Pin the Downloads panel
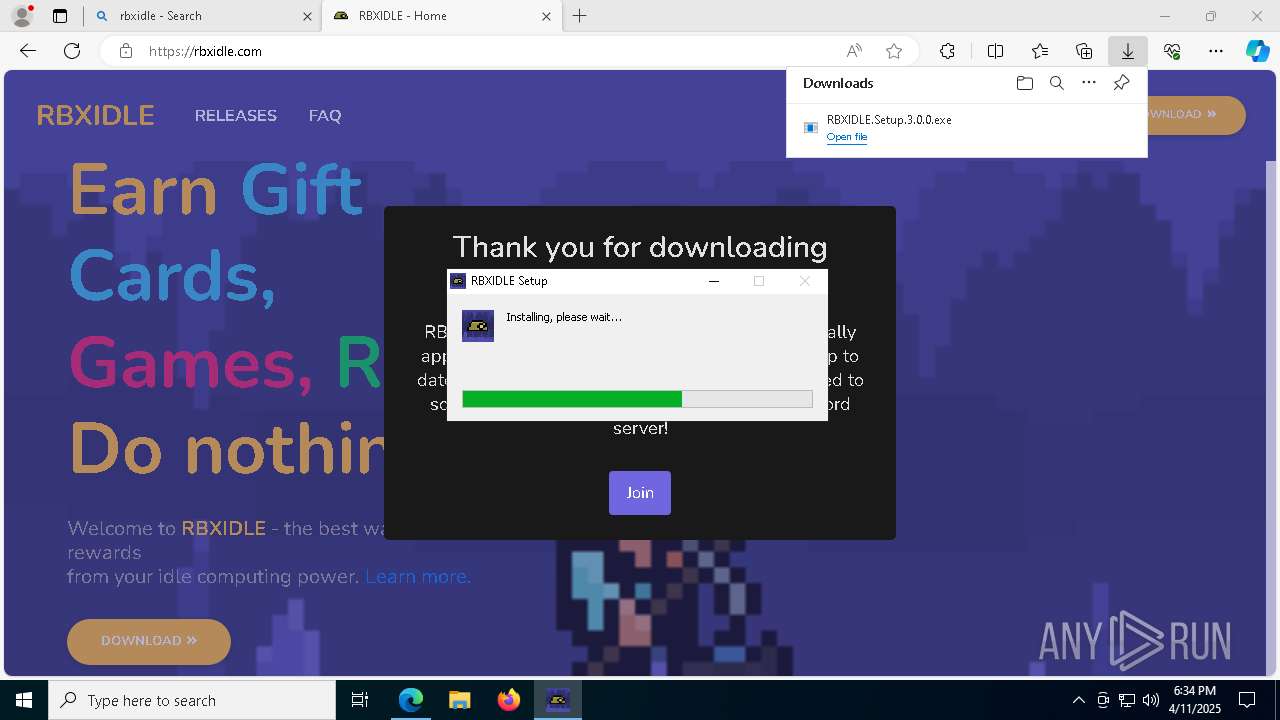 (x=1122, y=83)
